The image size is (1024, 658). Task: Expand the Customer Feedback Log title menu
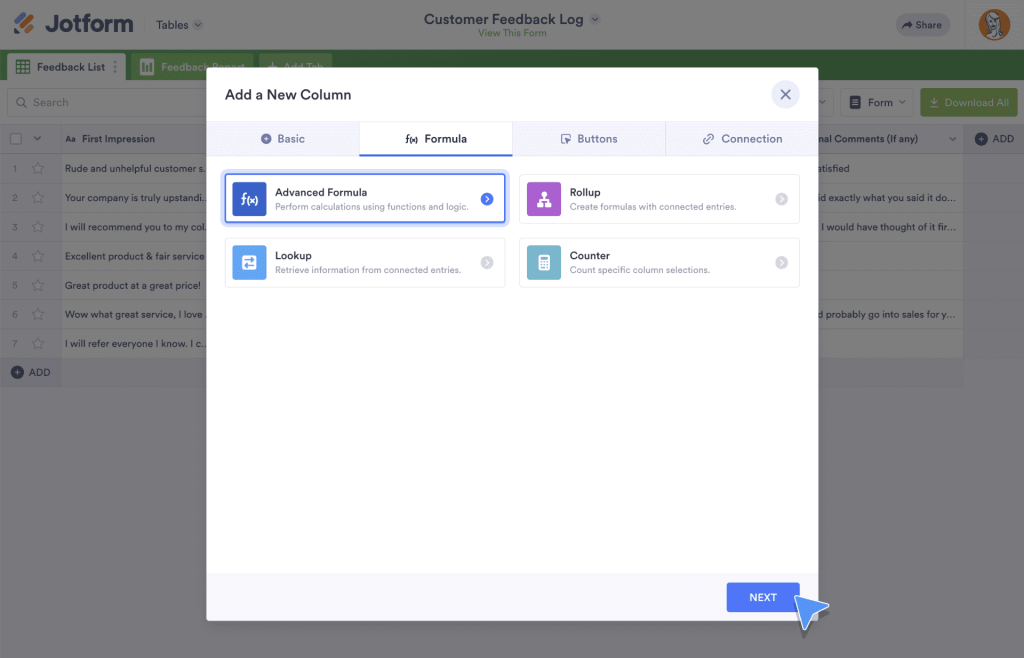pyautogui.click(x=595, y=18)
